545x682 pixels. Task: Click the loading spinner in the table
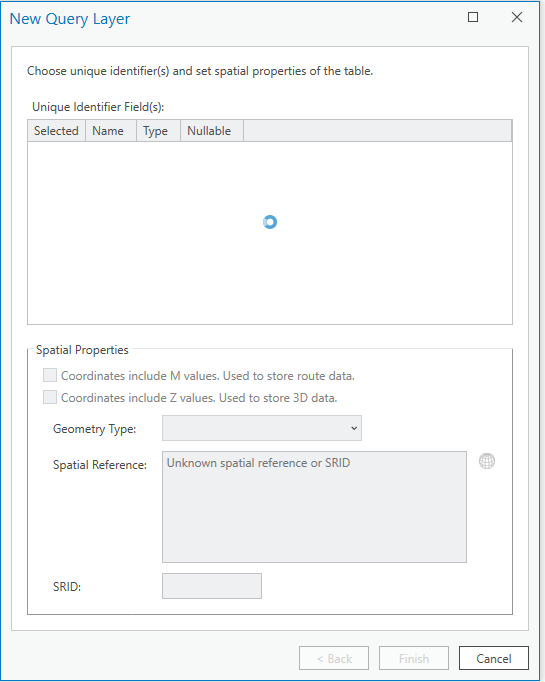click(x=270, y=222)
